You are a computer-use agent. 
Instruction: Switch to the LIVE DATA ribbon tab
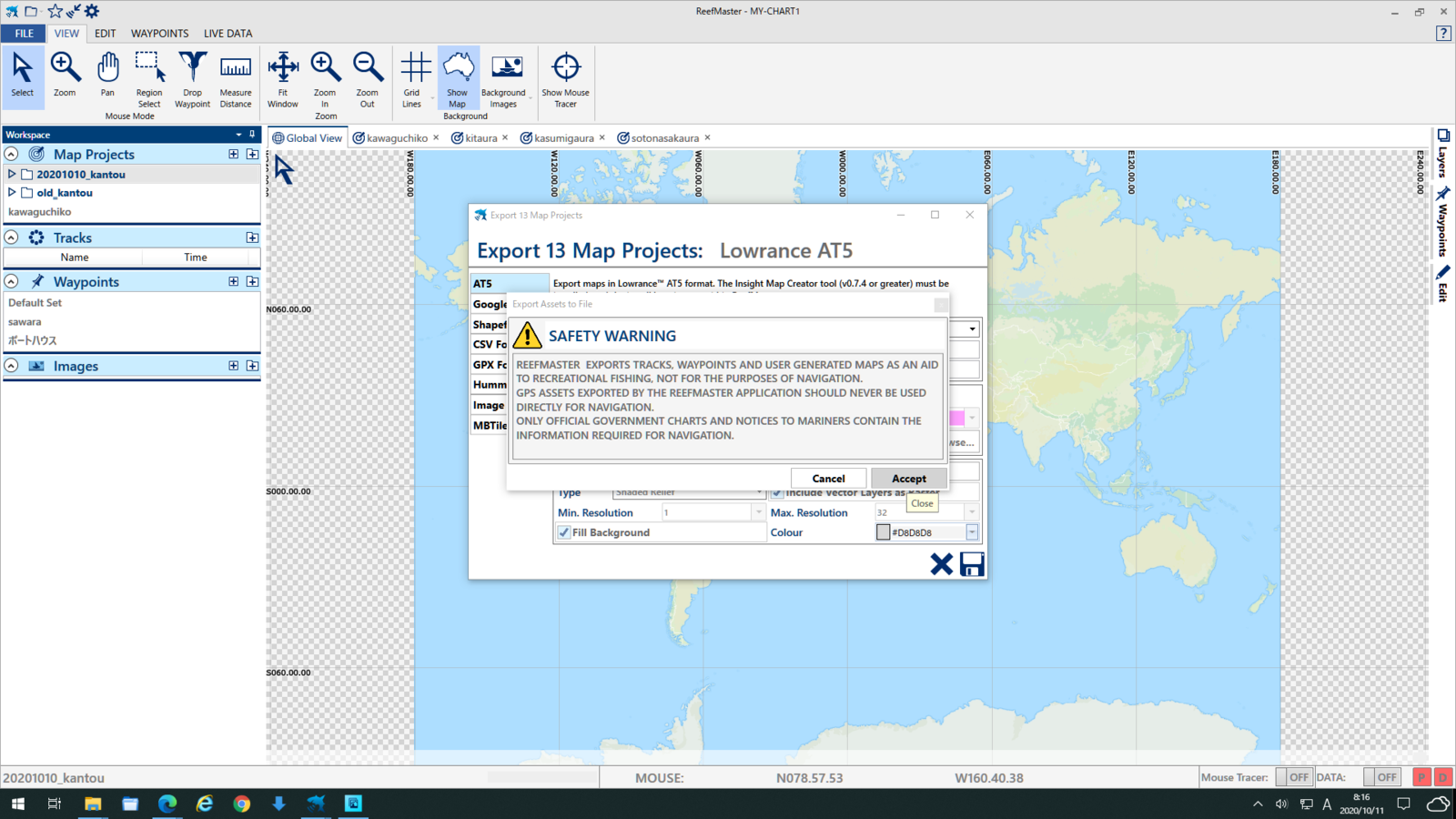click(x=228, y=33)
